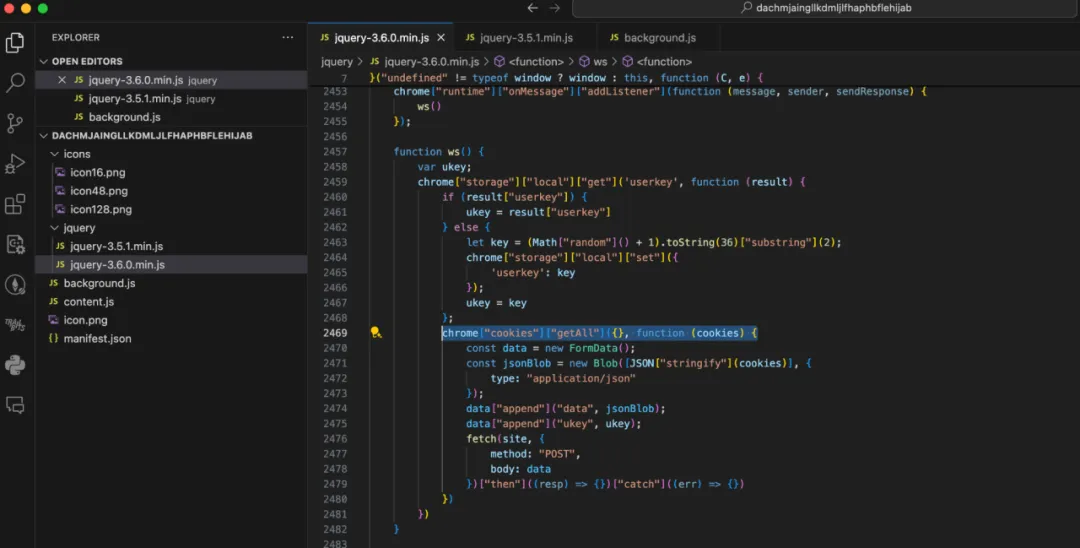
Task: Click the 'userkey': key line
Action: [x=532, y=273]
